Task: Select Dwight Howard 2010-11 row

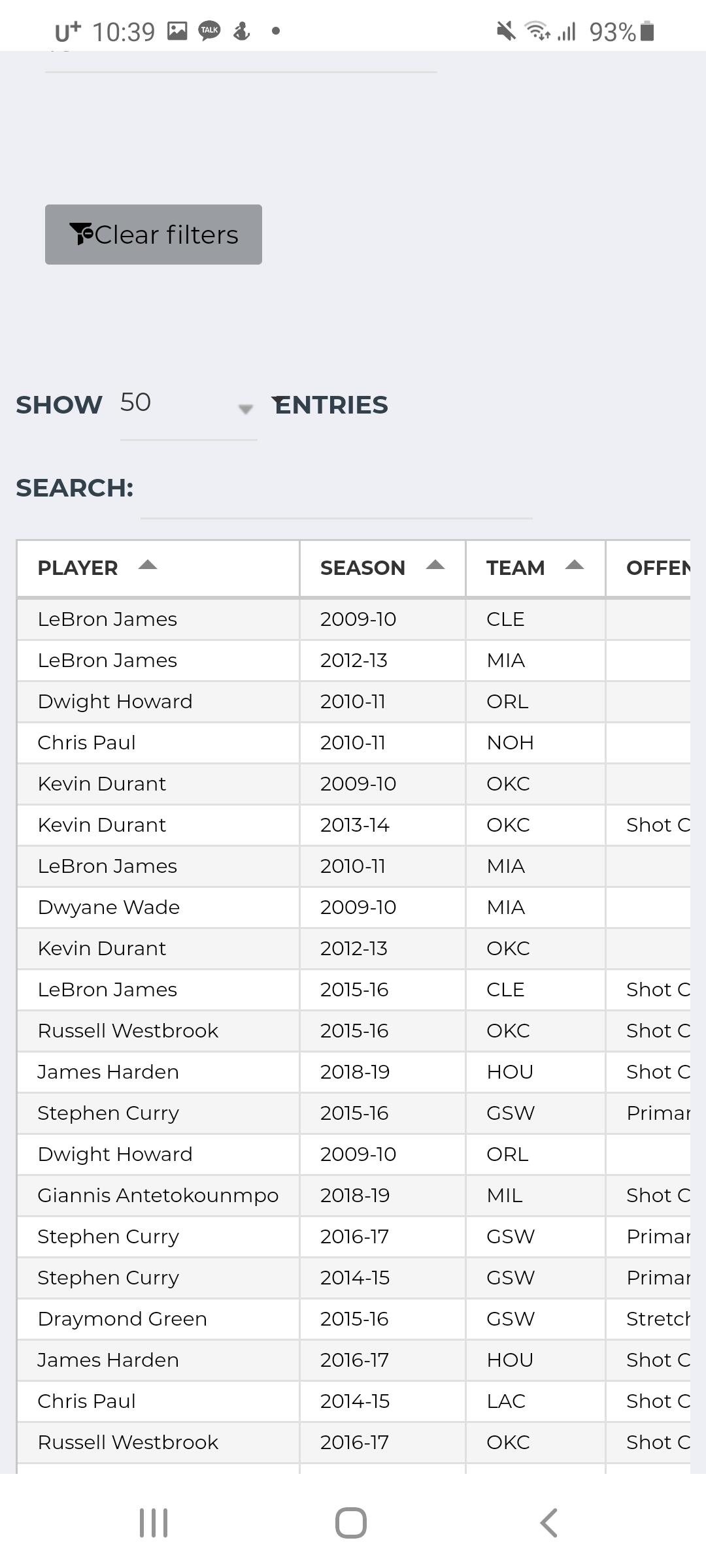Action: point(115,701)
